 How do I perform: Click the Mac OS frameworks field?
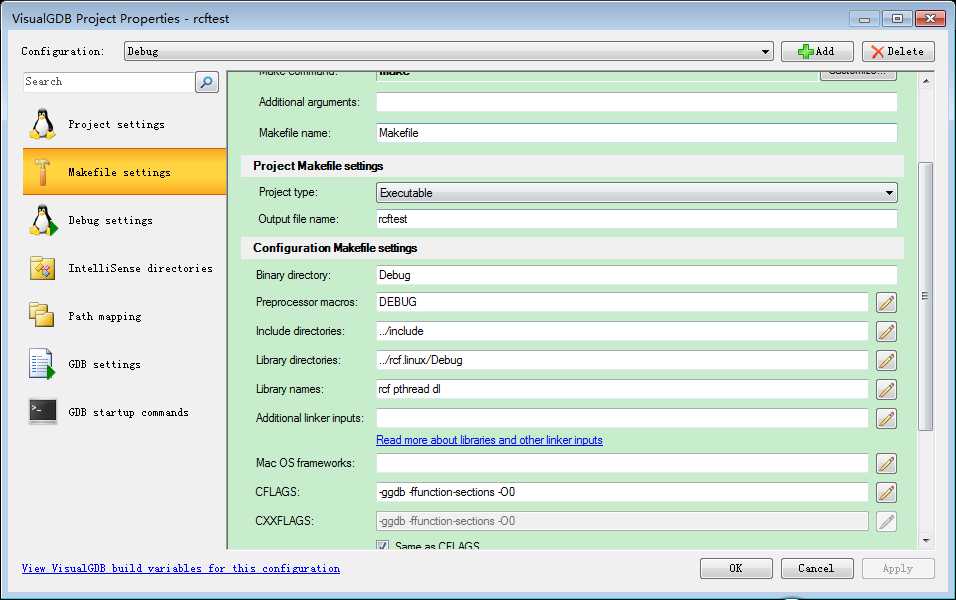coord(622,463)
